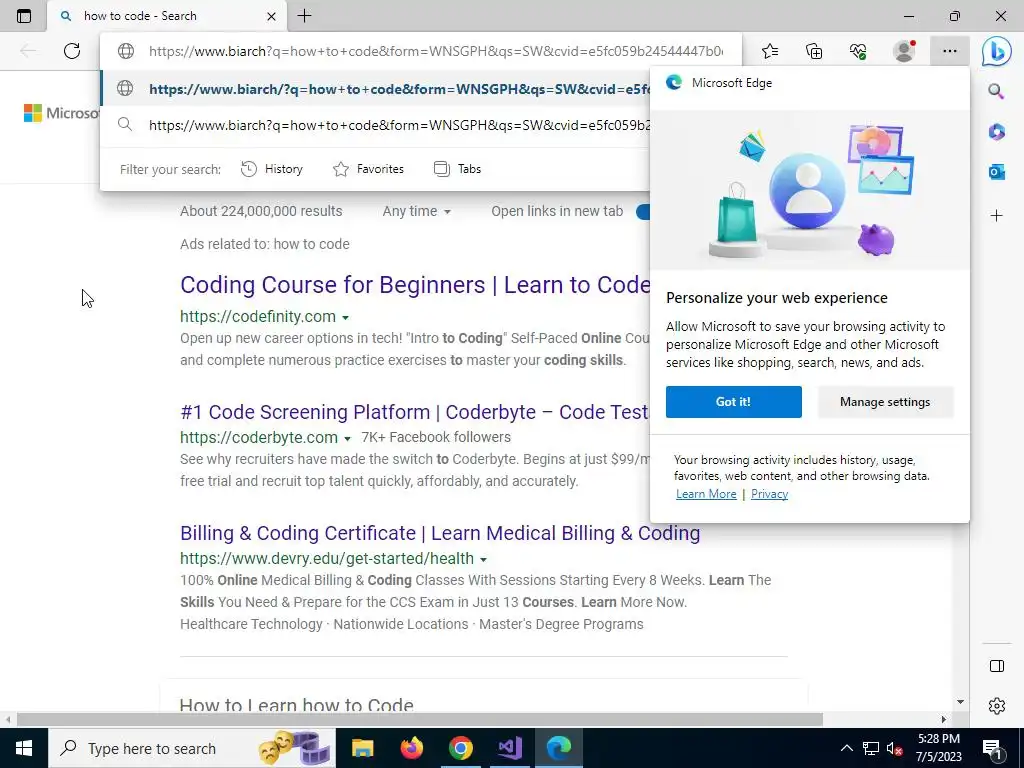Click the vertical scrollbar down arrow
Viewport: 1024px width, 768px height.
click(960, 703)
